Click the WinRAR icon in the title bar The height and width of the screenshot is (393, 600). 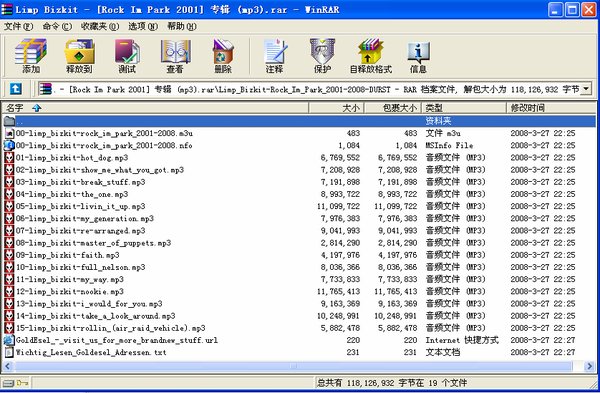pyautogui.click(x=7, y=9)
